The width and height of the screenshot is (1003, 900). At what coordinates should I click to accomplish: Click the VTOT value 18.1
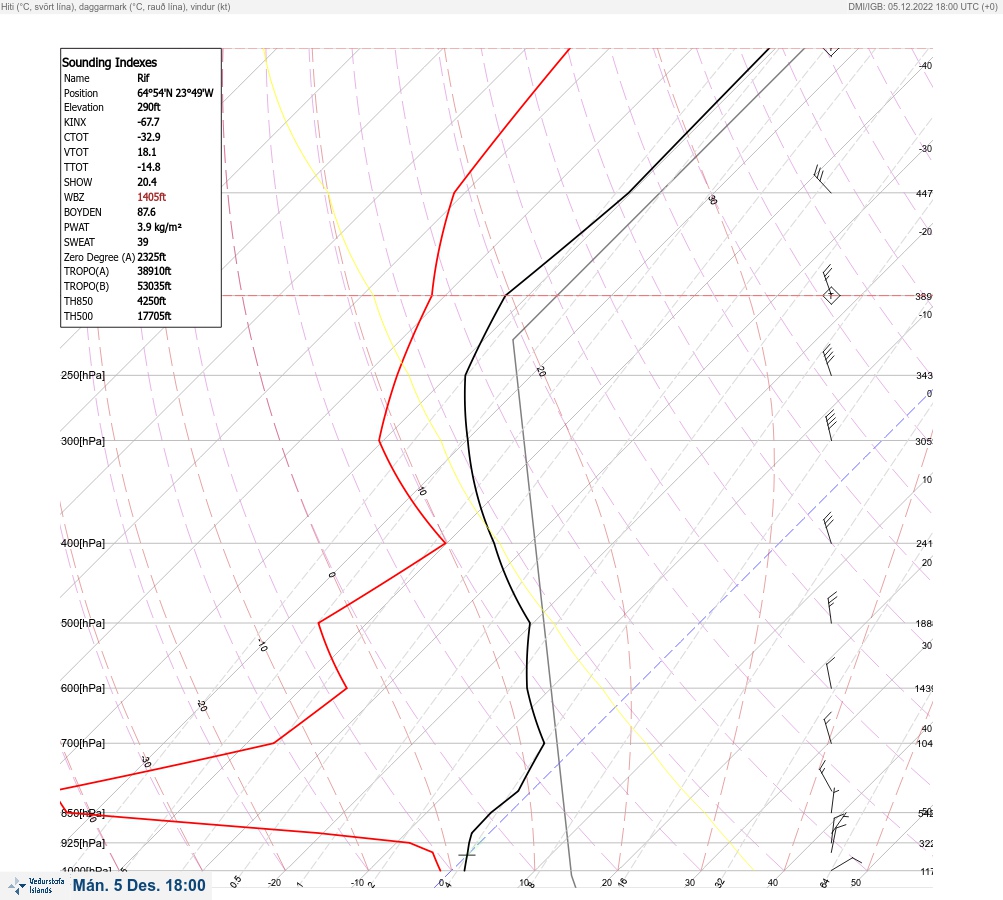pyautogui.click(x=146, y=152)
